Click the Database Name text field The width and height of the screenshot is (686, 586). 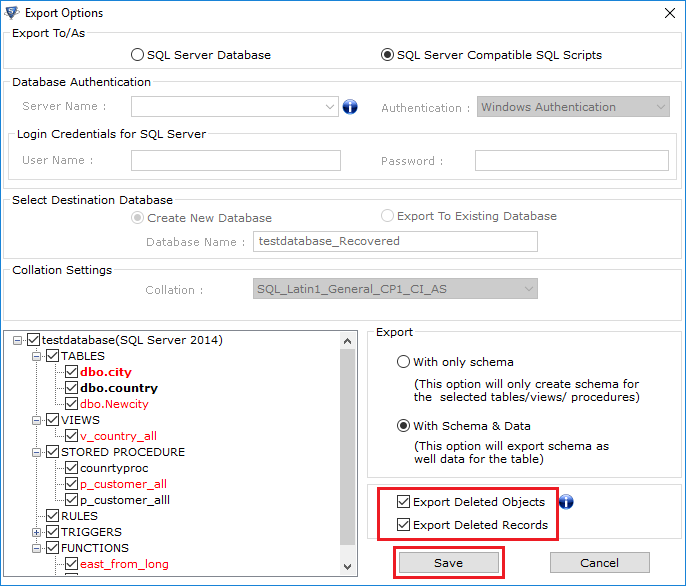[x=395, y=241]
